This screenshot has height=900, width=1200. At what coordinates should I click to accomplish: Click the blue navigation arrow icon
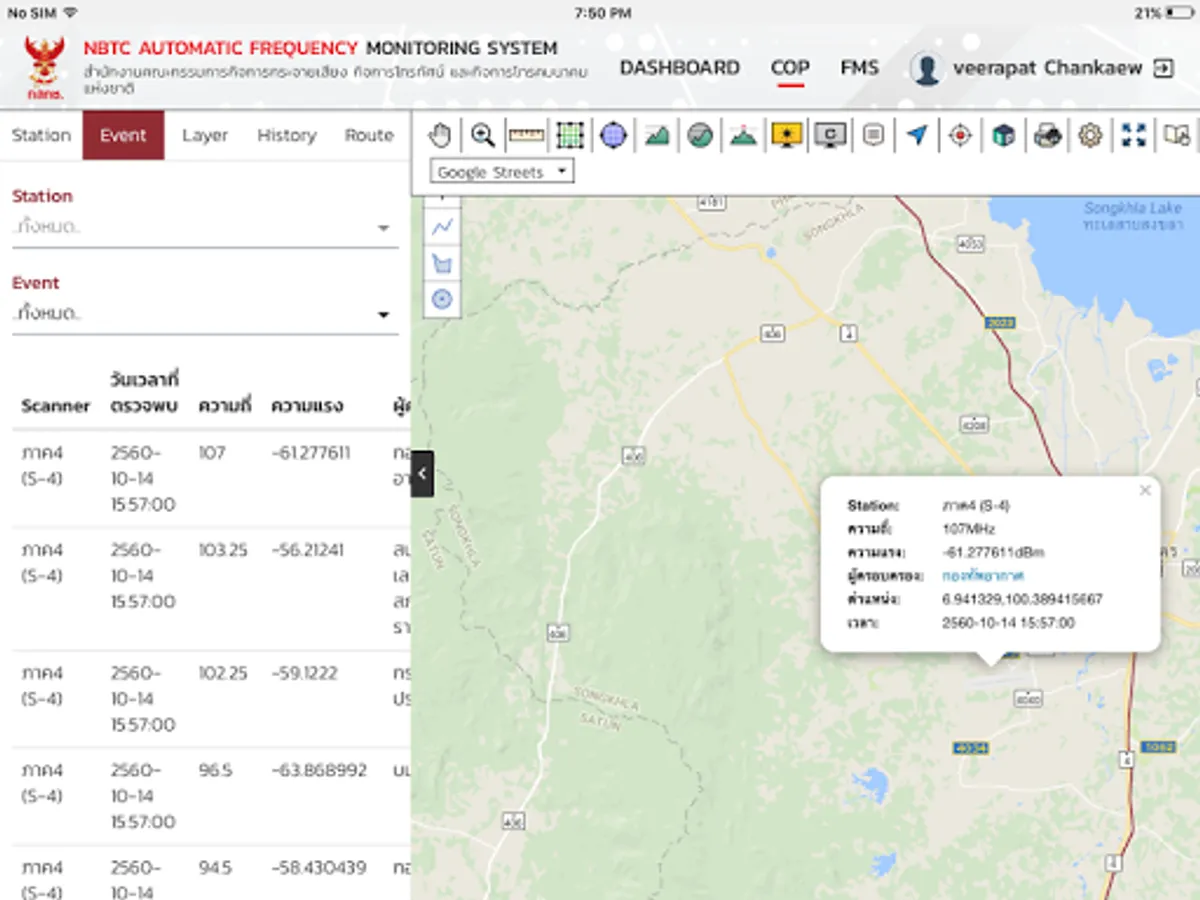coord(917,135)
